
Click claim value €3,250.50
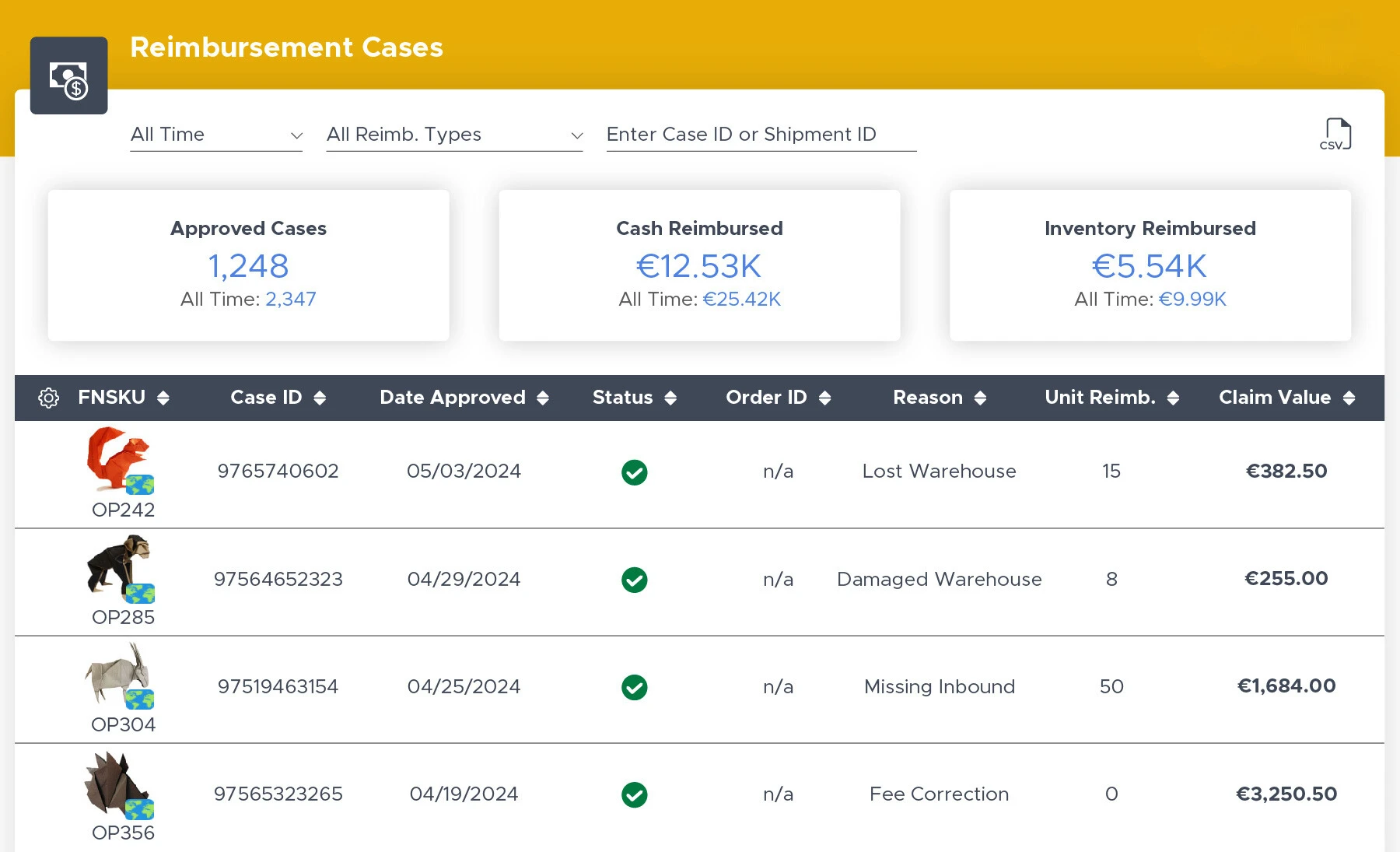click(1286, 794)
